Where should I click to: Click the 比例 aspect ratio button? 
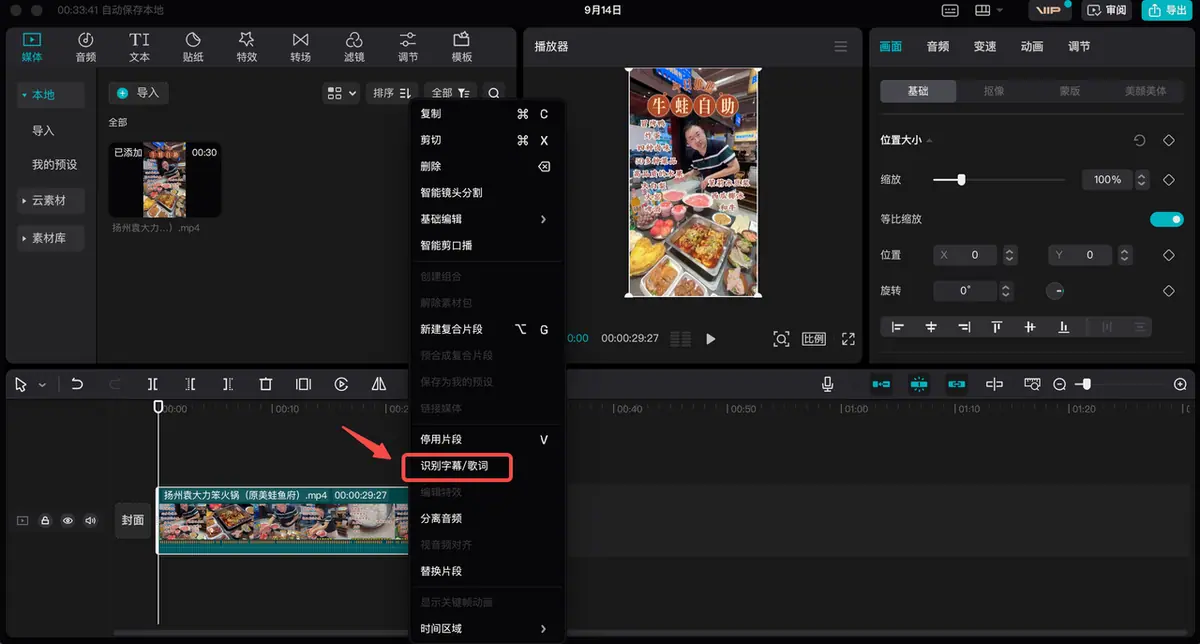[x=814, y=339]
